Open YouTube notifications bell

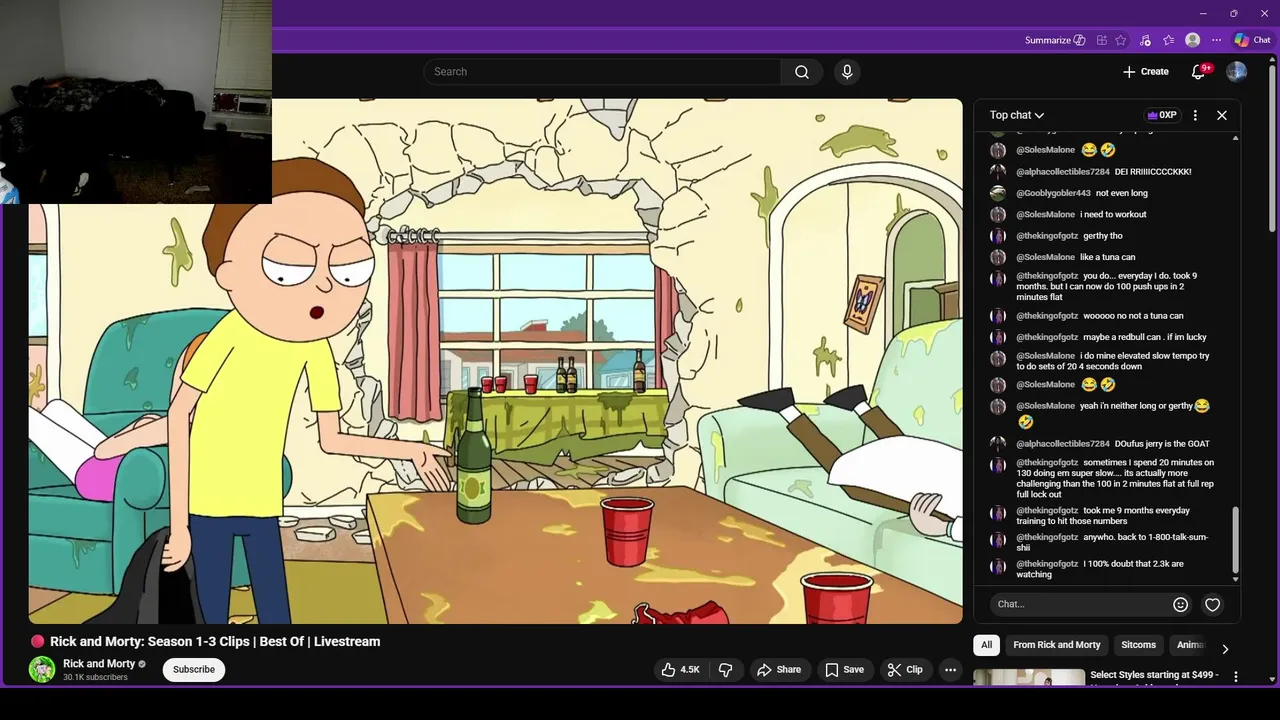pos(1199,72)
